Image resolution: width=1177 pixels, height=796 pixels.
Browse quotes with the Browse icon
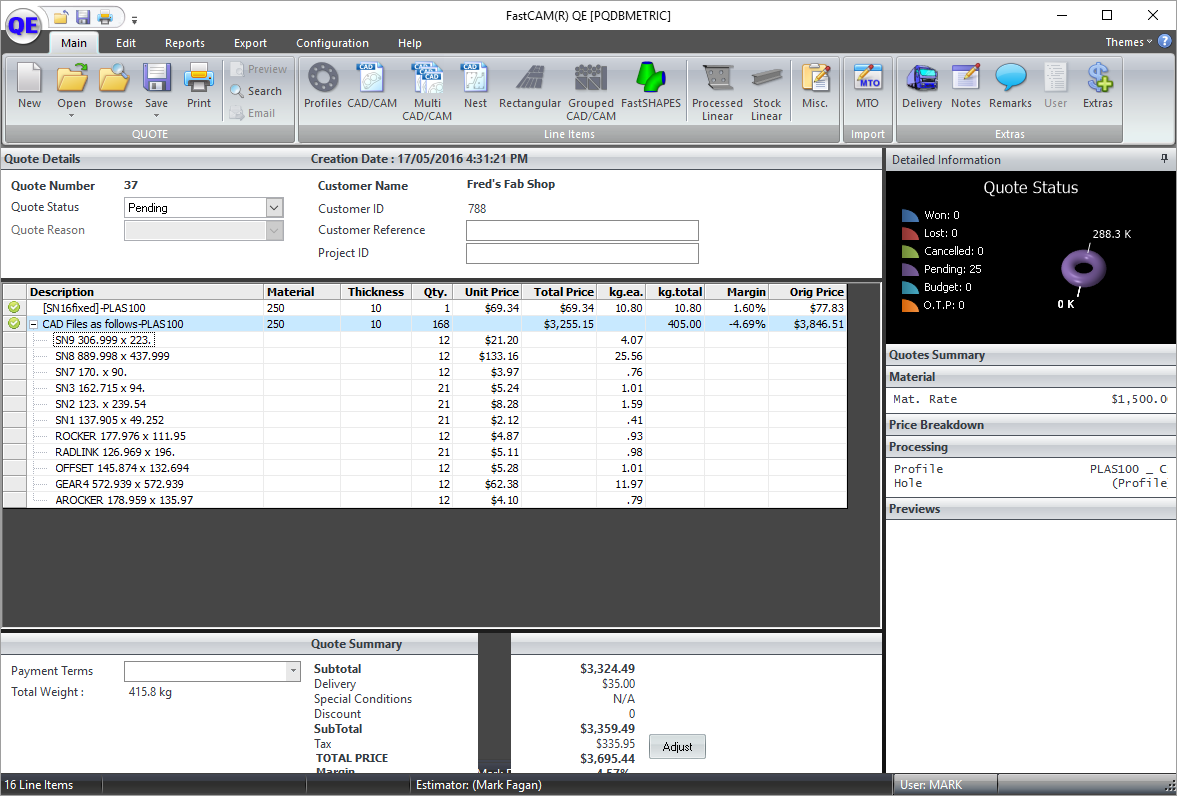coord(114,86)
